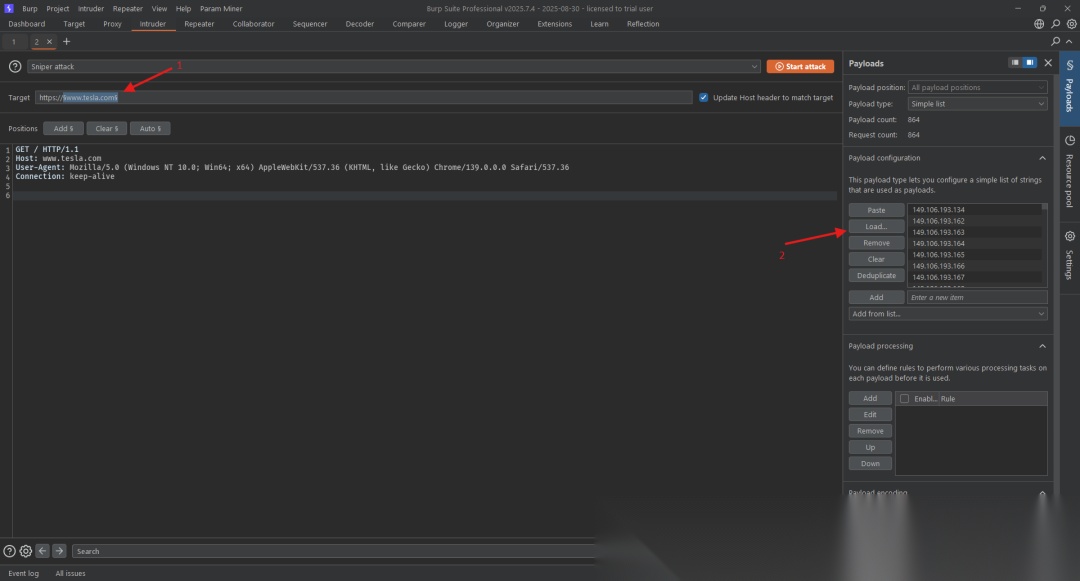Collapse the tab bar with the caret icon
The image size is (1080, 581).
pos(1069,41)
